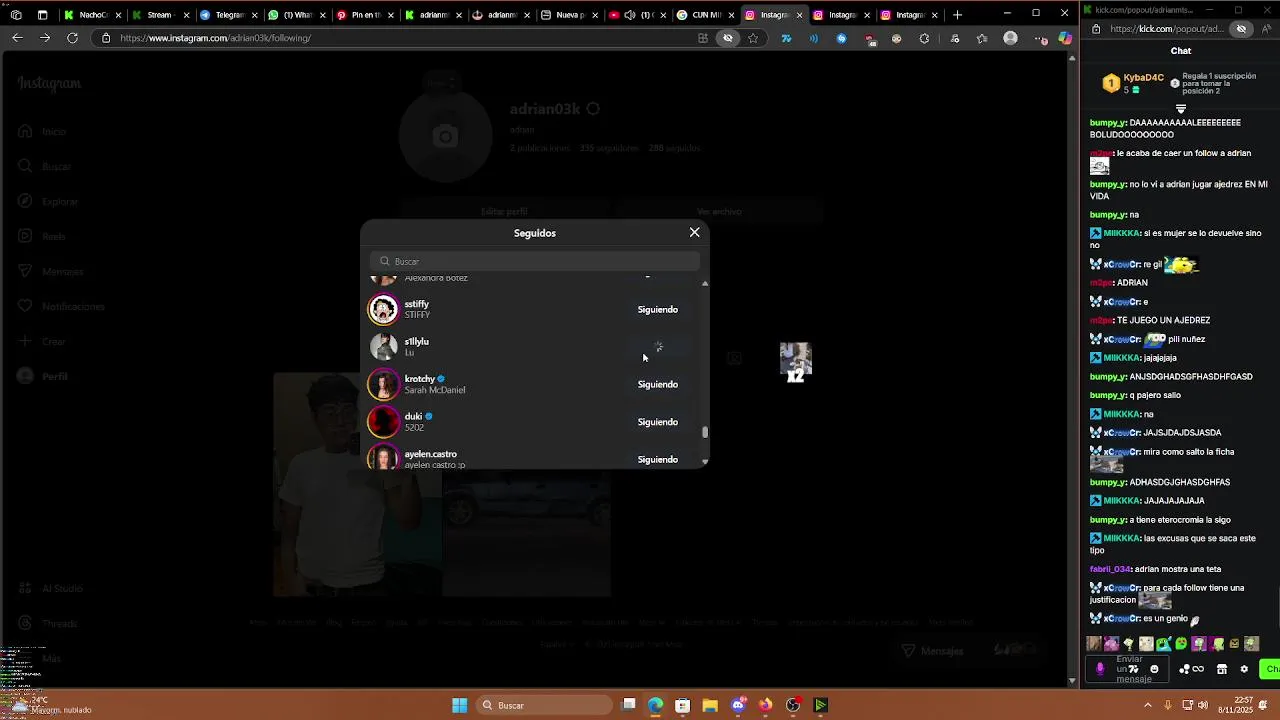The image size is (1280, 720).
Task: Click Siguiendo button next to duki
Action: (658, 422)
